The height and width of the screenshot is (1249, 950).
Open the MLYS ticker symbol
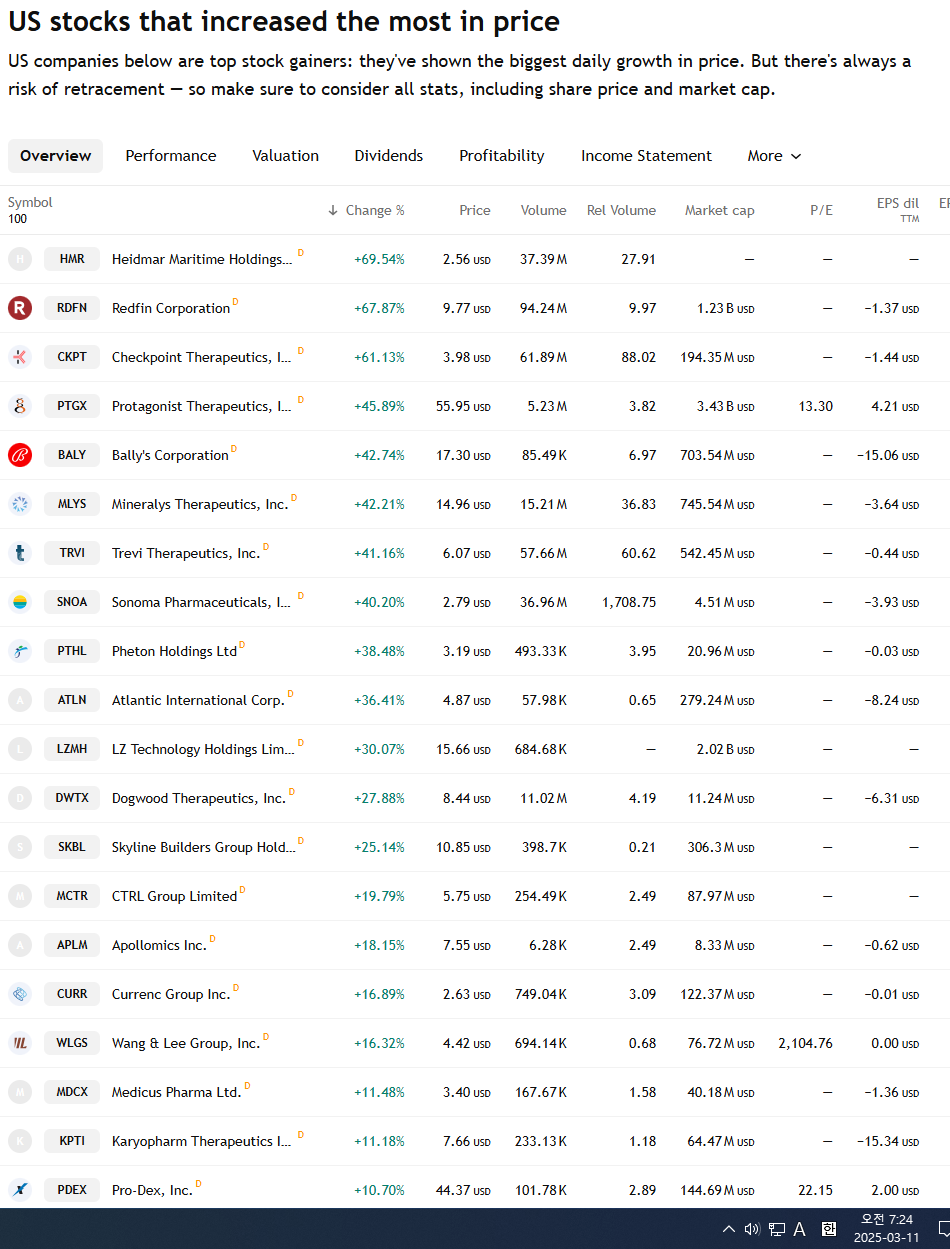point(72,504)
